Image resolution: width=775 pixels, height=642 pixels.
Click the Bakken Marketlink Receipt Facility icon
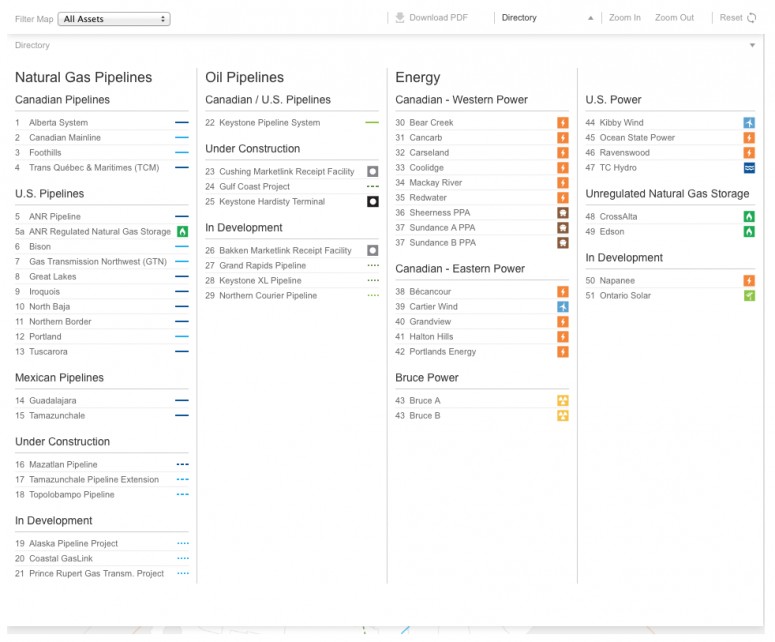373,251
